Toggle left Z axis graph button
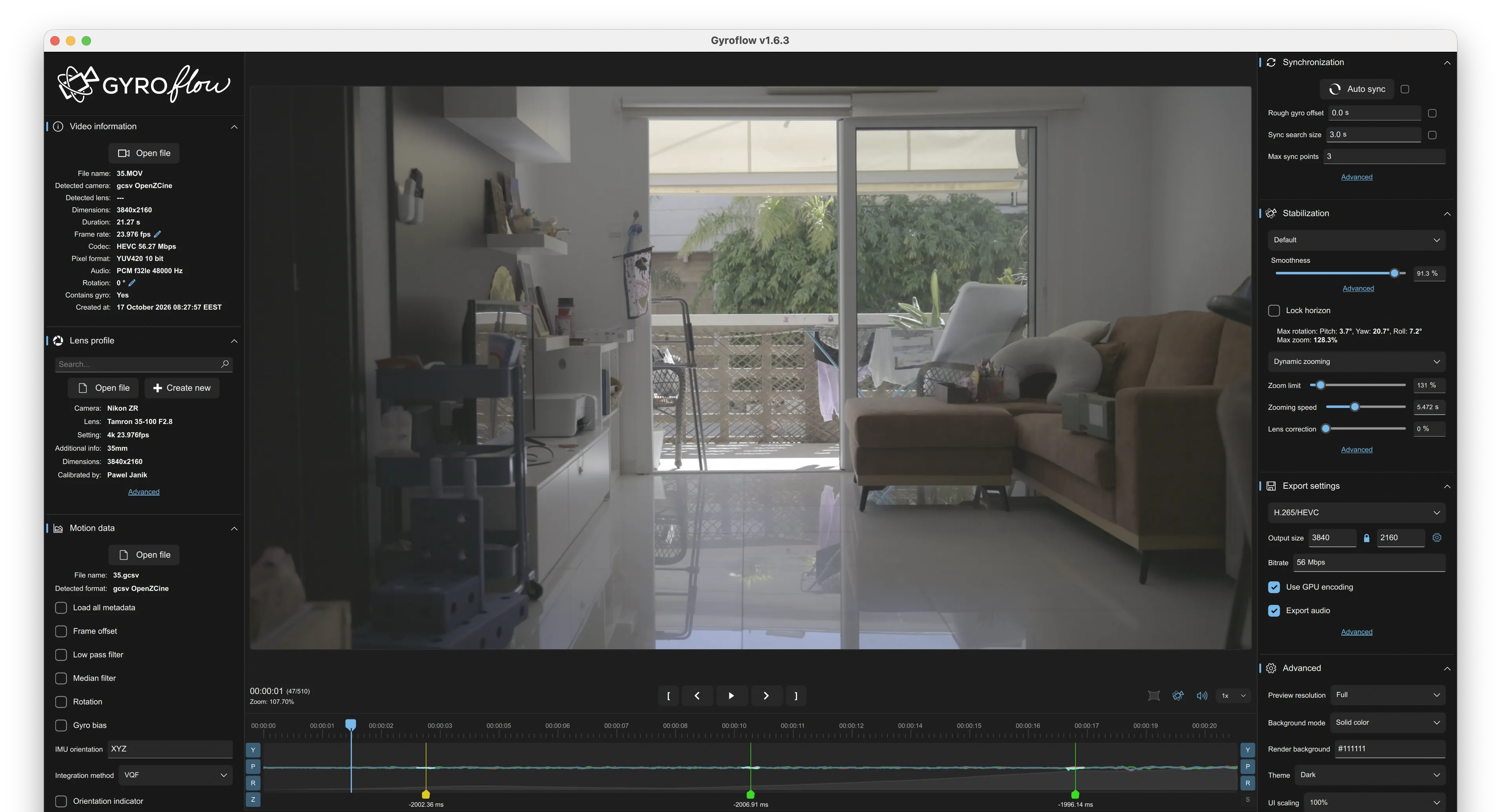The height and width of the screenshot is (812, 1501). coord(253,800)
